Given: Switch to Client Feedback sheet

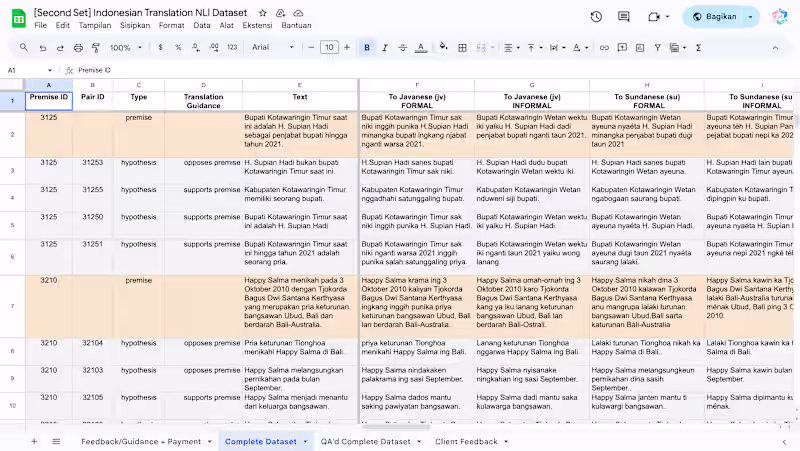Looking at the screenshot, I should point(466,441).
